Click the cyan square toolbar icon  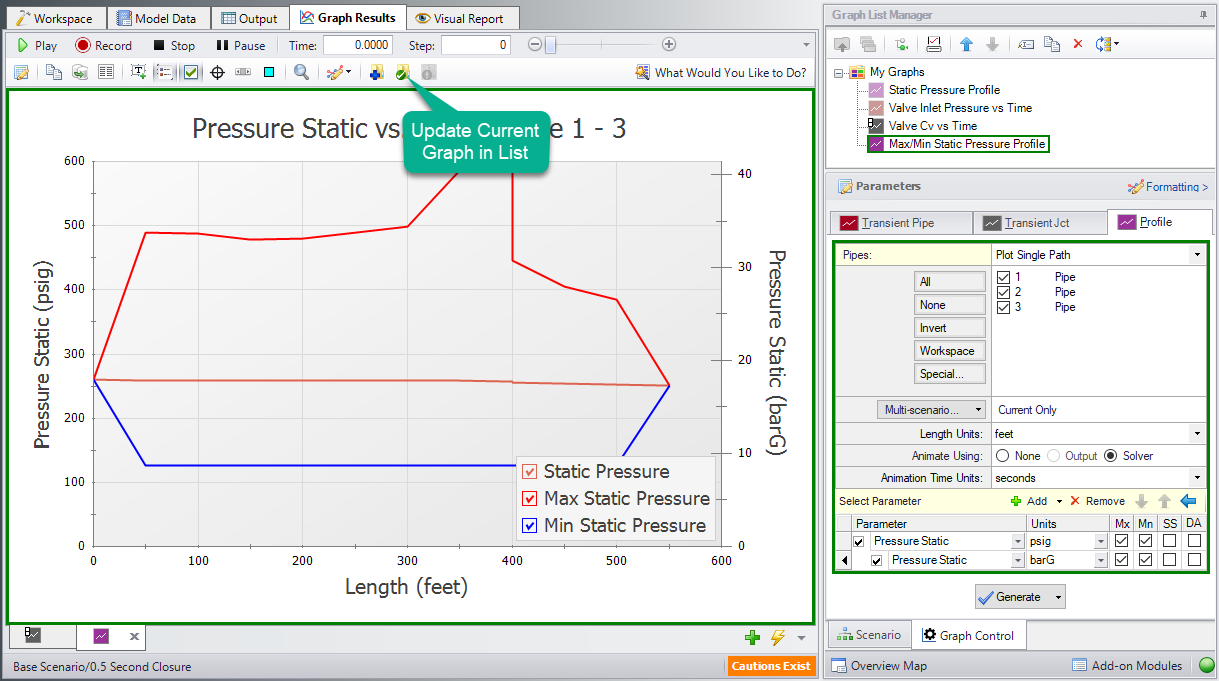(x=269, y=72)
